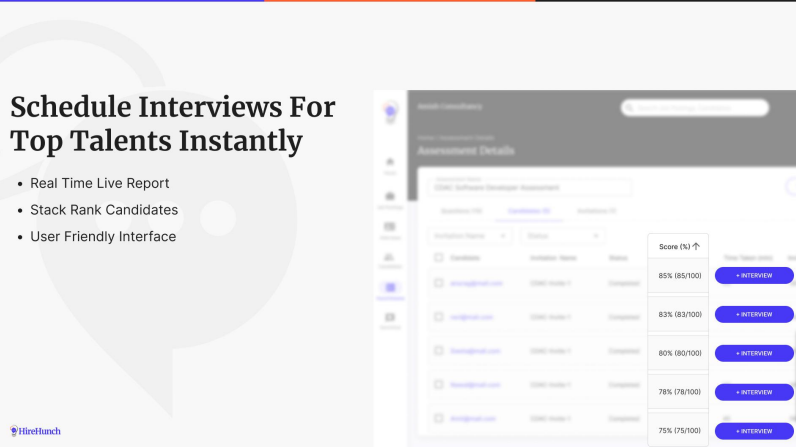Click the score cell '80% (80/100)'
Image resolution: width=796 pixels, height=447 pixels.
tap(680, 353)
